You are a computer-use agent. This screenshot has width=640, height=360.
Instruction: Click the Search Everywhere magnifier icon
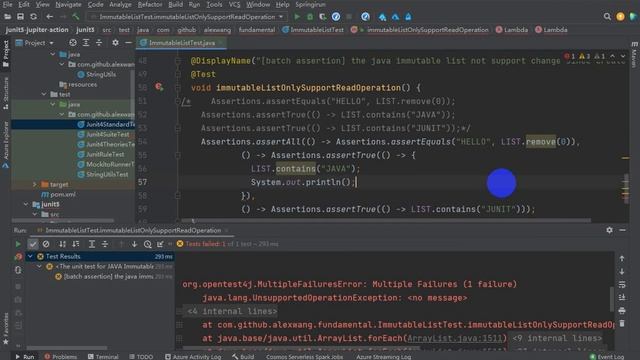point(607,17)
